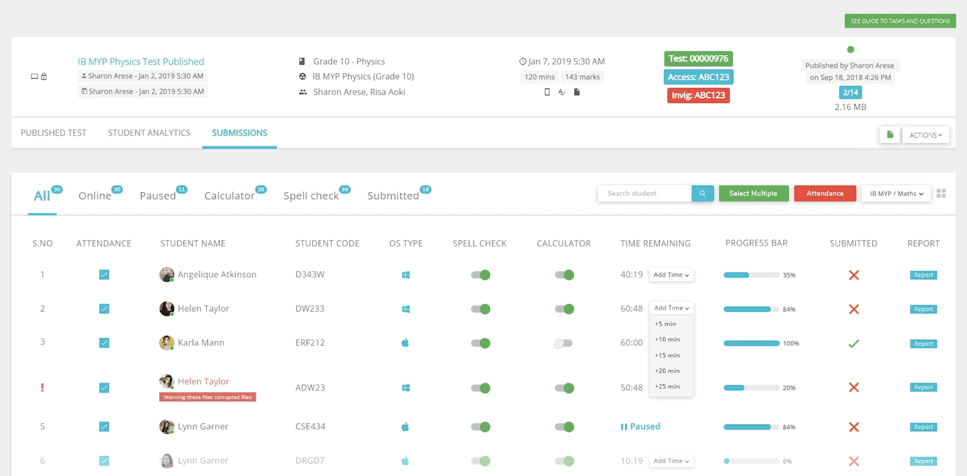Switch to Student Analytics tab
Viewport: 967px width, 476px height.
pyautogui.click(x=149, y=133)
